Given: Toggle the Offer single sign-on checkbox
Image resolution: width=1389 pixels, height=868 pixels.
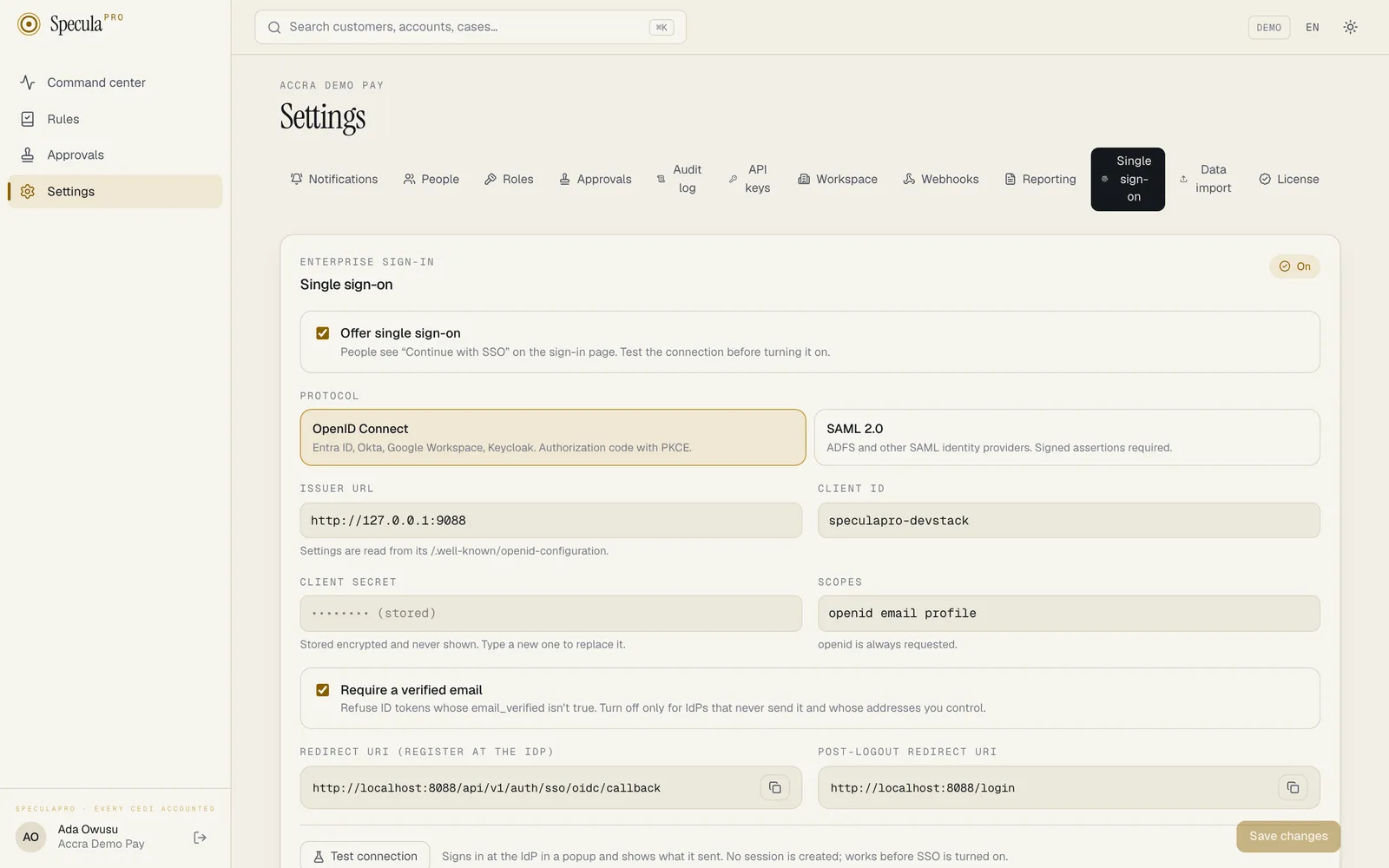Looking at the screenshot, I should tap(323, 333).
